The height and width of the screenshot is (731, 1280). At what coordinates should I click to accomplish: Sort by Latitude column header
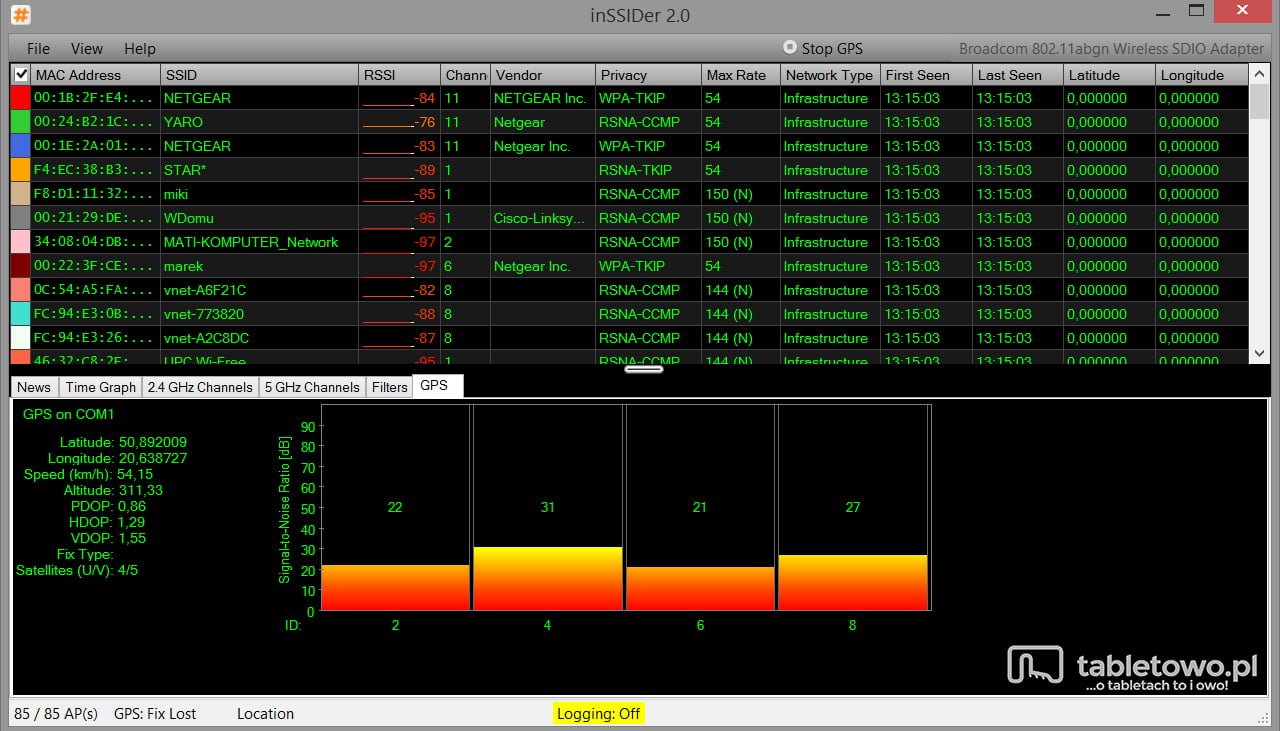tap(1110, 75)
